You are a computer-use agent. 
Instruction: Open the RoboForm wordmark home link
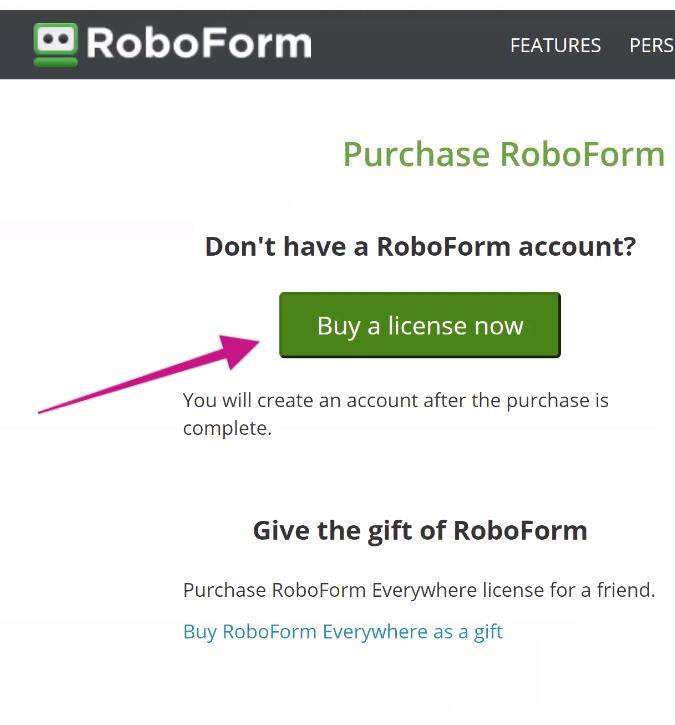click(x=199, y=44)
